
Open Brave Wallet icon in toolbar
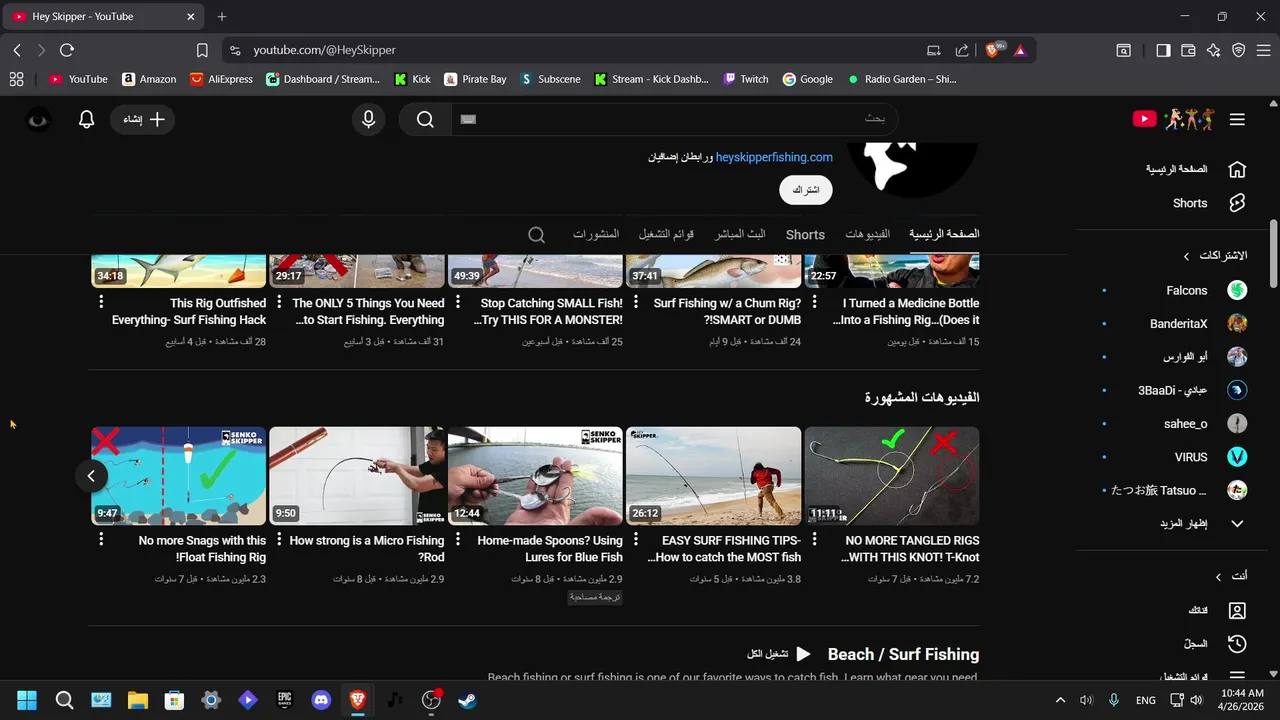tap(1188, 50)
